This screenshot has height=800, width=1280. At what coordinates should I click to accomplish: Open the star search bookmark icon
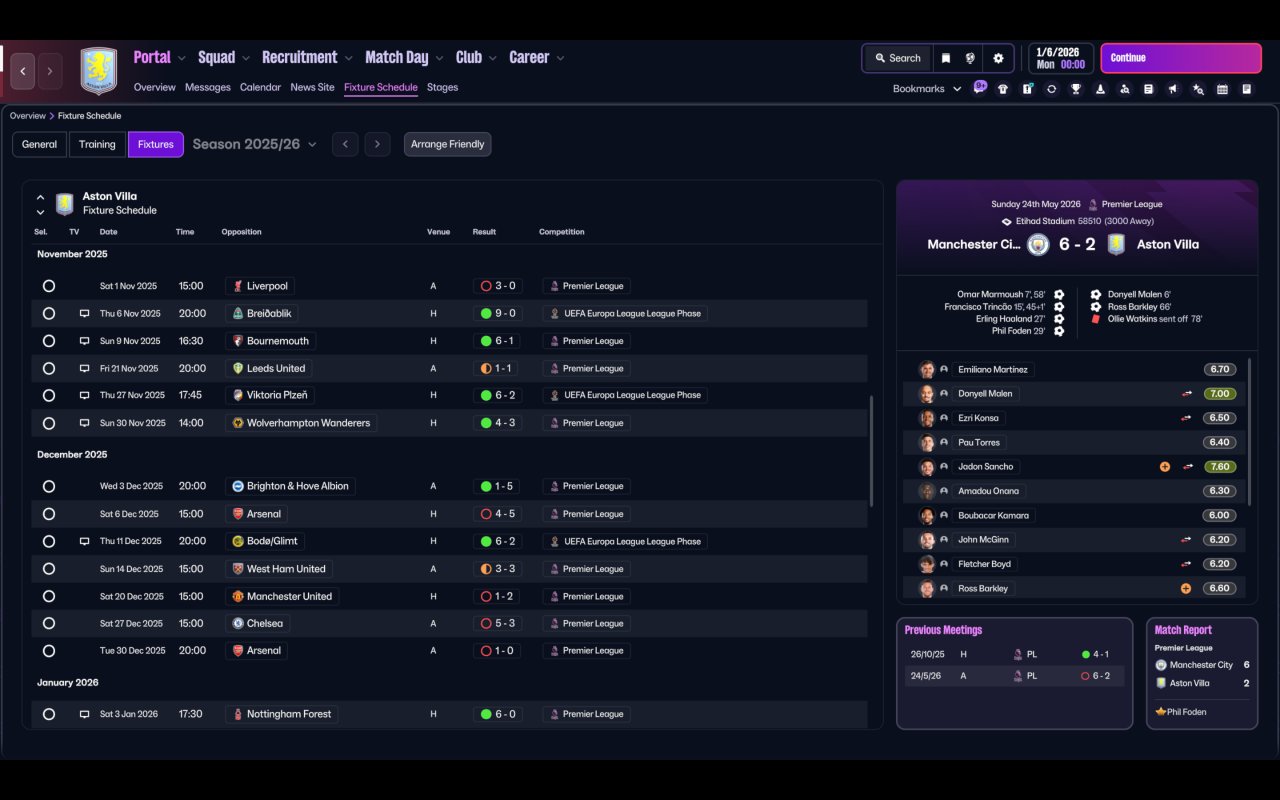(1198, 89)
